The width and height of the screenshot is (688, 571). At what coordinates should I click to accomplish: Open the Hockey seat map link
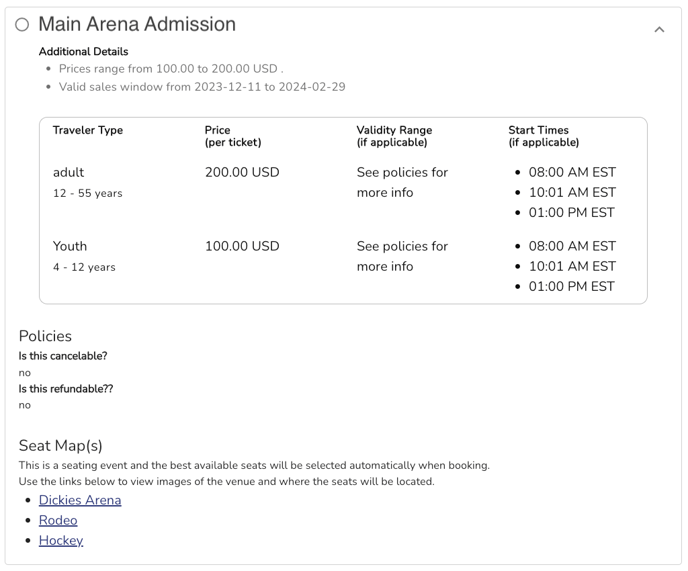click(61, 540)
